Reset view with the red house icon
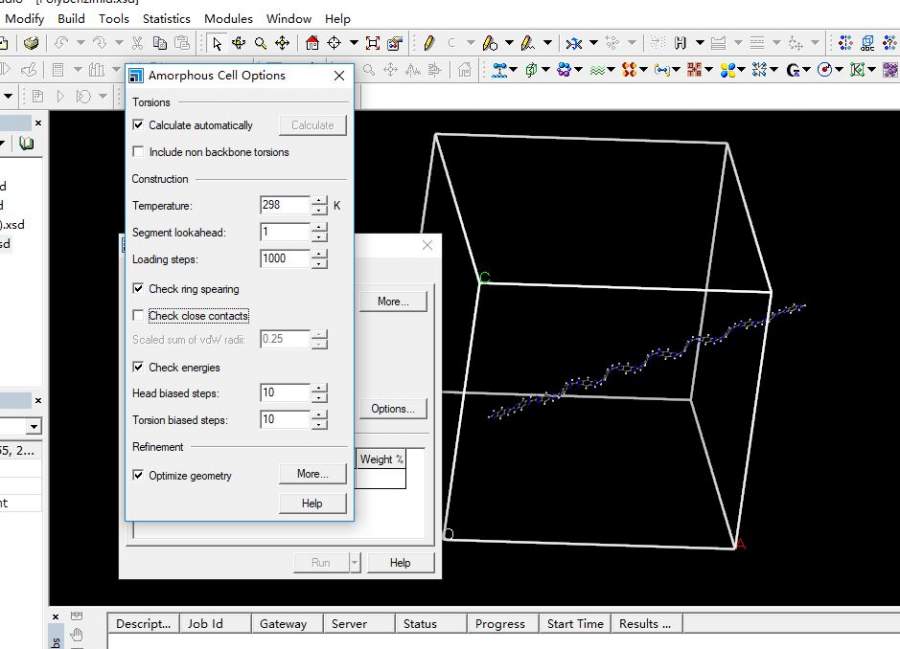 pyautogui.click(x=312, y=43)
